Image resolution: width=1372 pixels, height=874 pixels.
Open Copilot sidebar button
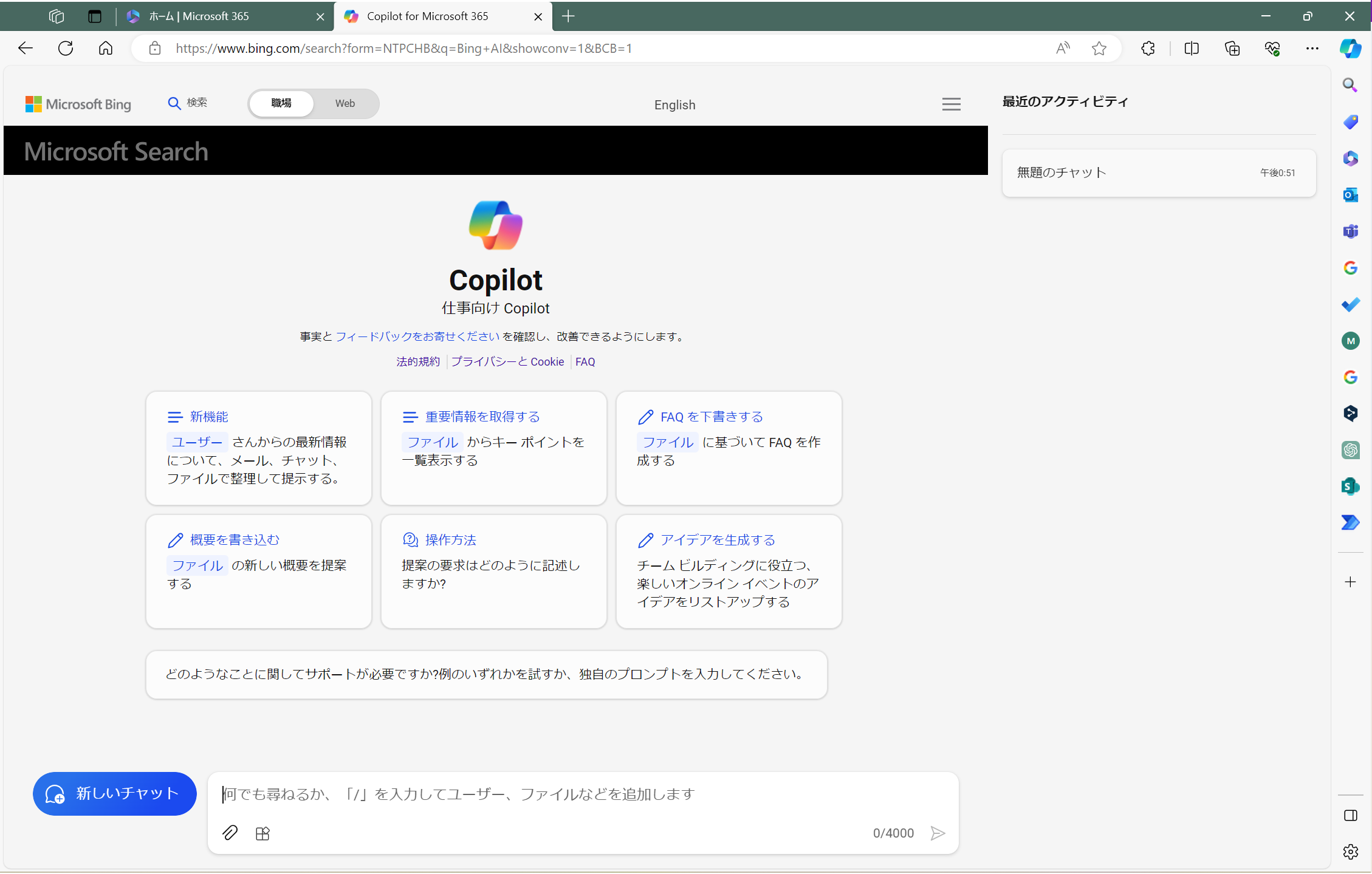tap(1351, 49)
